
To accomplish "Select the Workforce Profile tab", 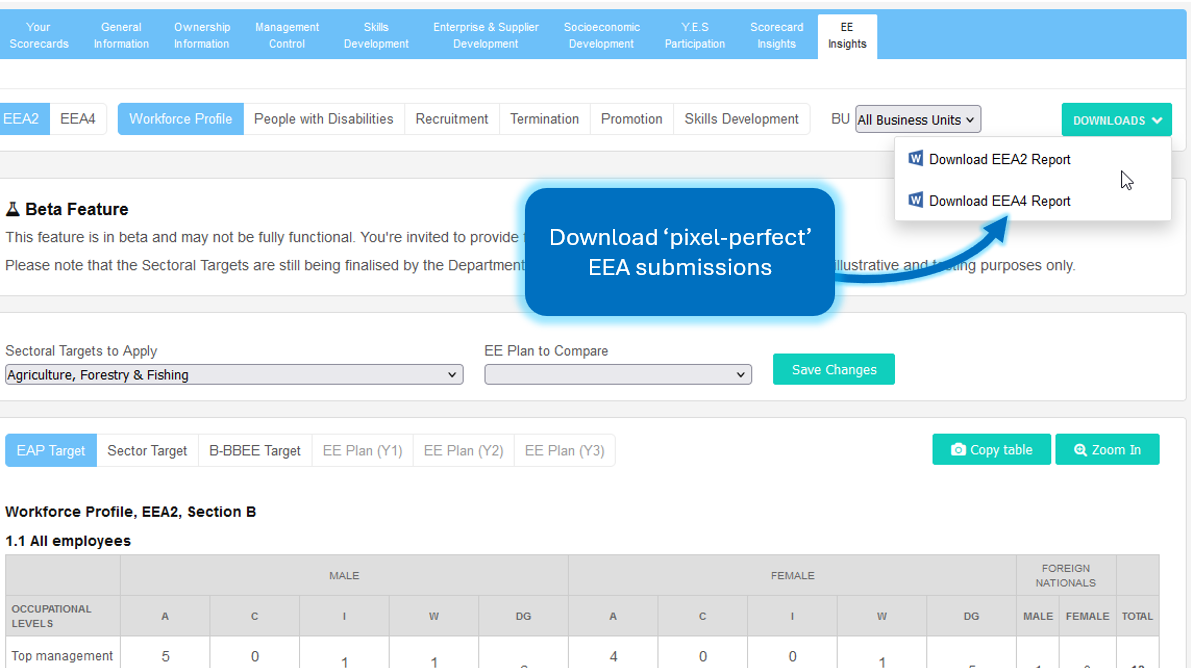I will [181, 119].
